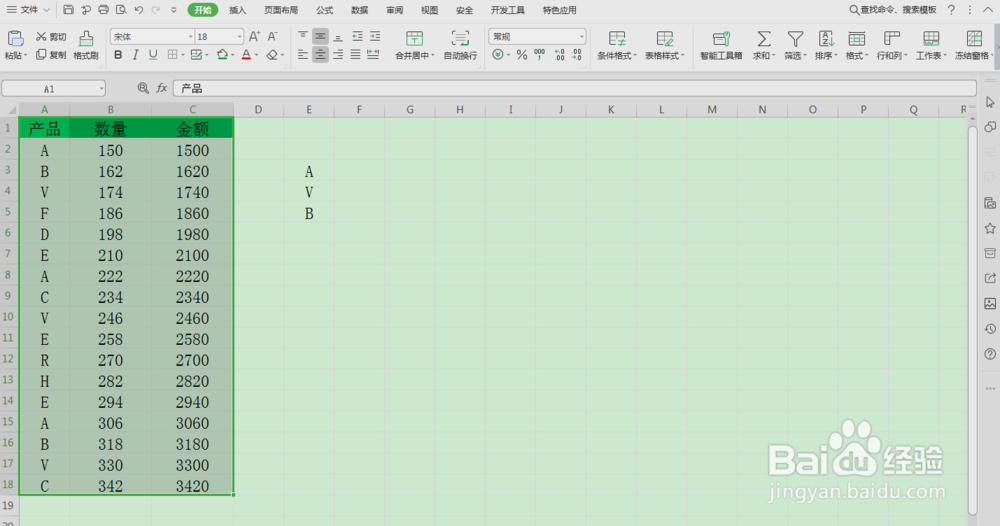The height and width of the screenshot is (526, 1000).
Task: Increase indent of cell content
Action: [x=375, y=37]
